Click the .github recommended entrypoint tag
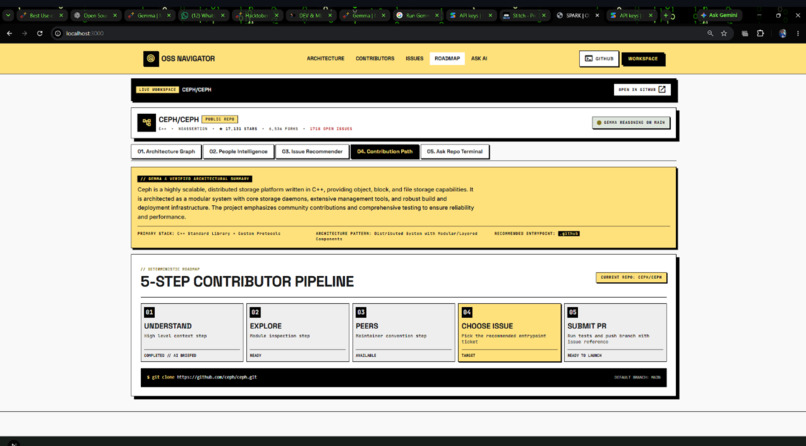Screen dimensions: 806x446 point(569,233)
